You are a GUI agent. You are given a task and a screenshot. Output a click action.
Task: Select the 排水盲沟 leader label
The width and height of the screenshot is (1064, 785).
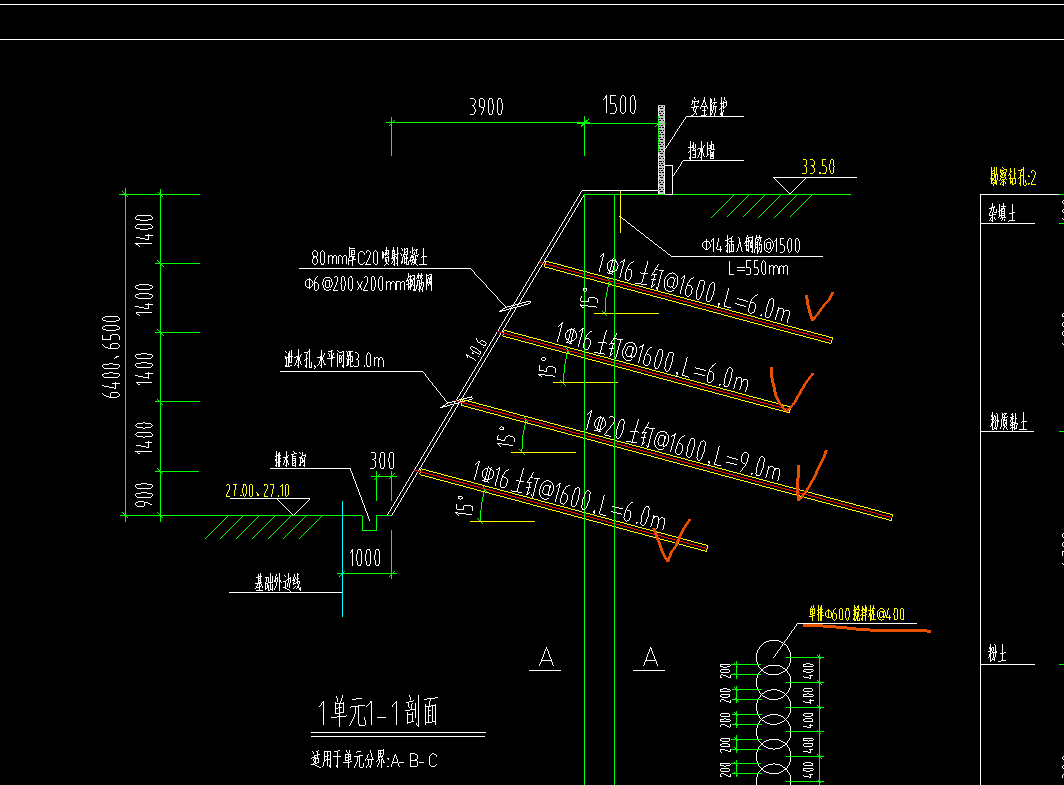290,460
